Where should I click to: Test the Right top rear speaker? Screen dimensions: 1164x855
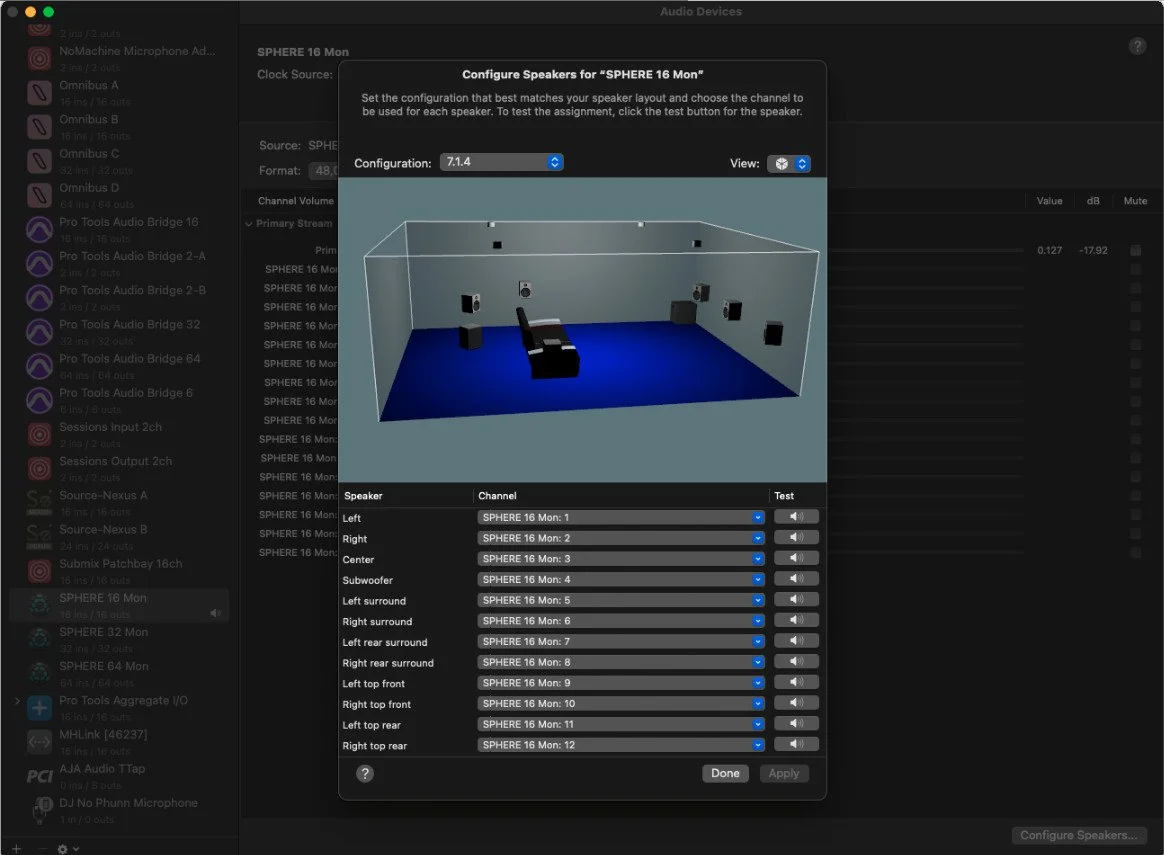tap(796, 744)
